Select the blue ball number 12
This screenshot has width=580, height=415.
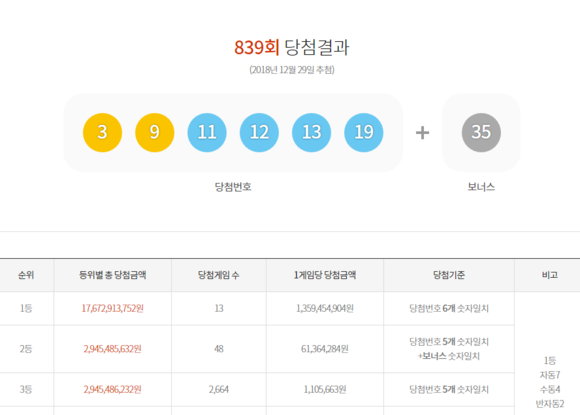click(259, 132)
